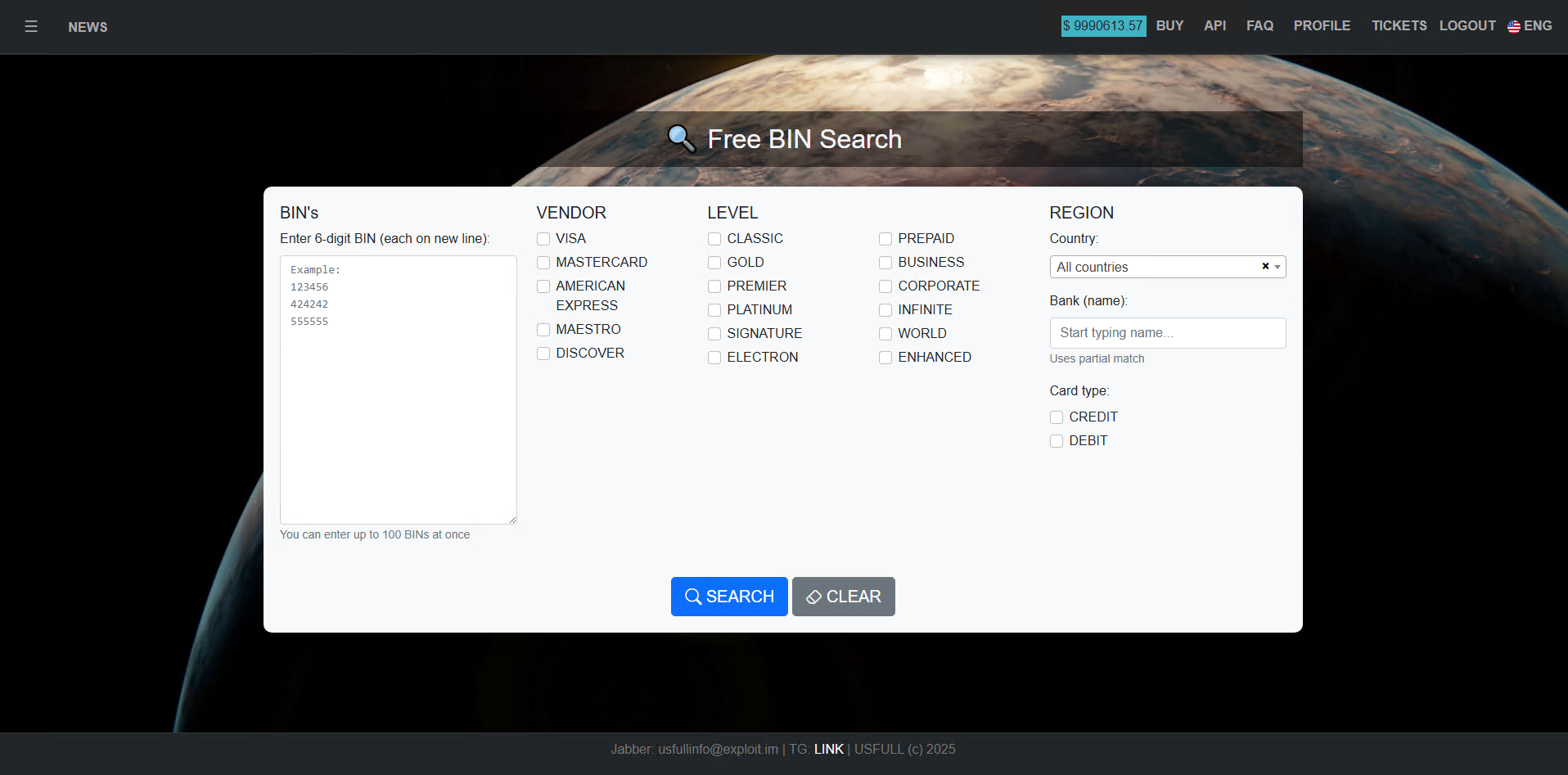The width and height of the screenshot is (1568, 775).
Task: Open the hamburger menu icon
Action: coord(31,27)
